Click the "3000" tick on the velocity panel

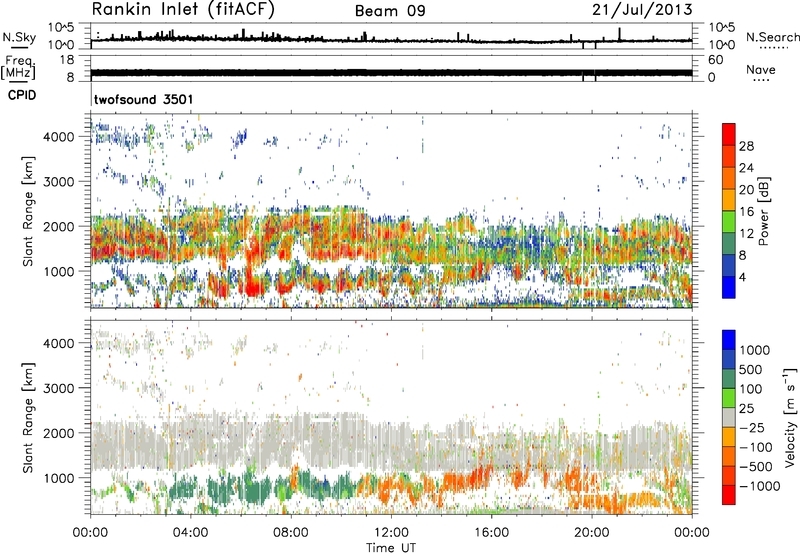59,388
